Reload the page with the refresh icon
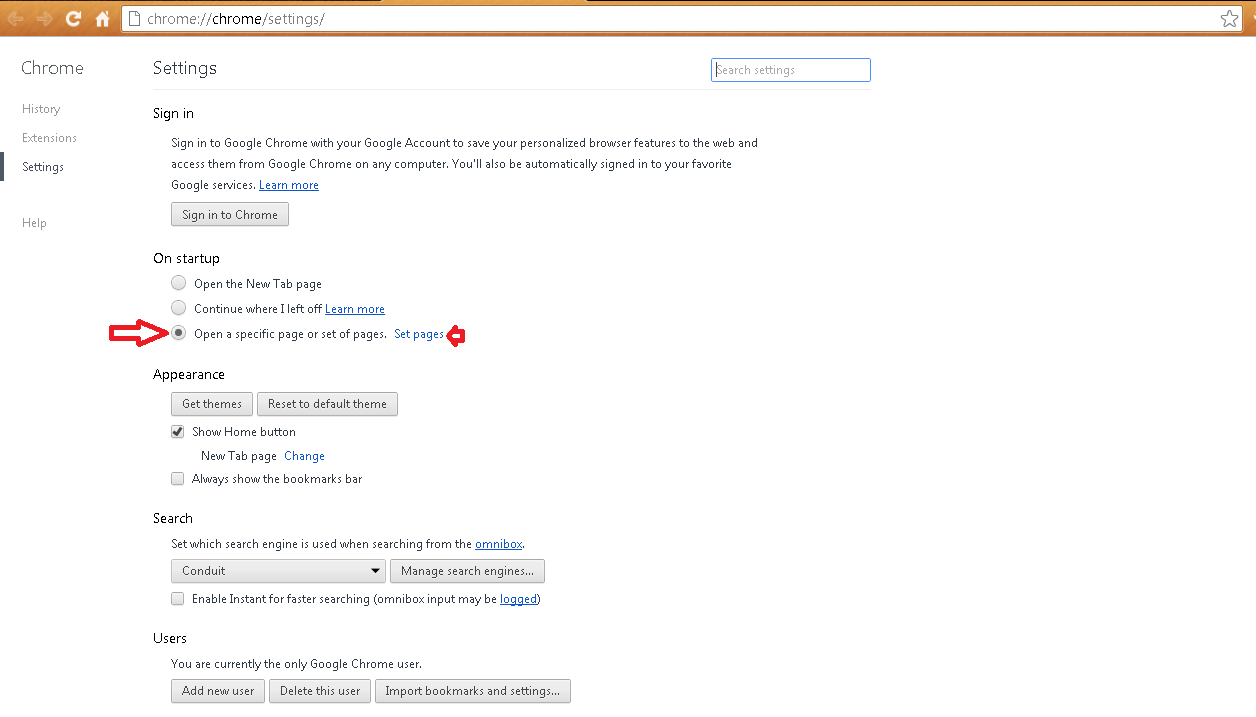Viewport: 1256px width, 717px height. click(x=73, y=18)
